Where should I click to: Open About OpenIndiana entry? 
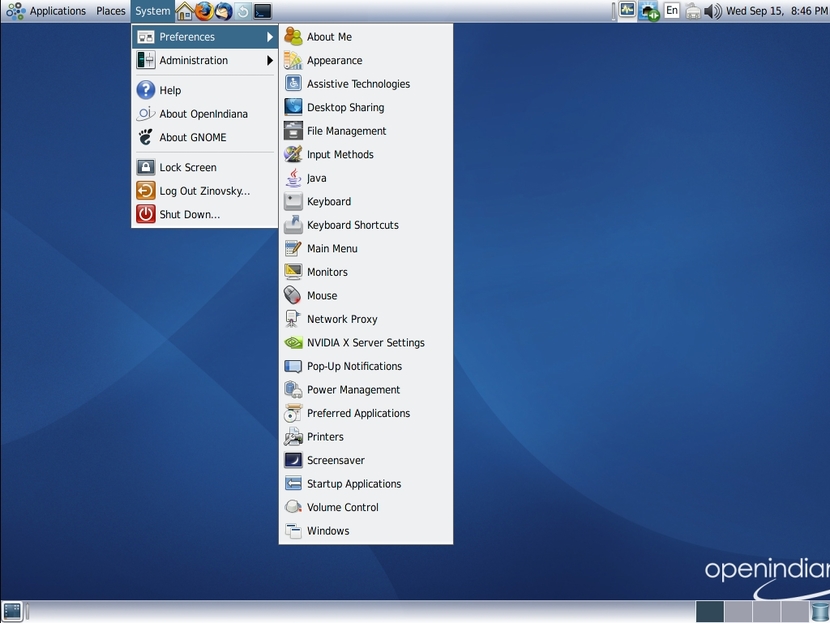pyautogui.click(x=204, y=114)
